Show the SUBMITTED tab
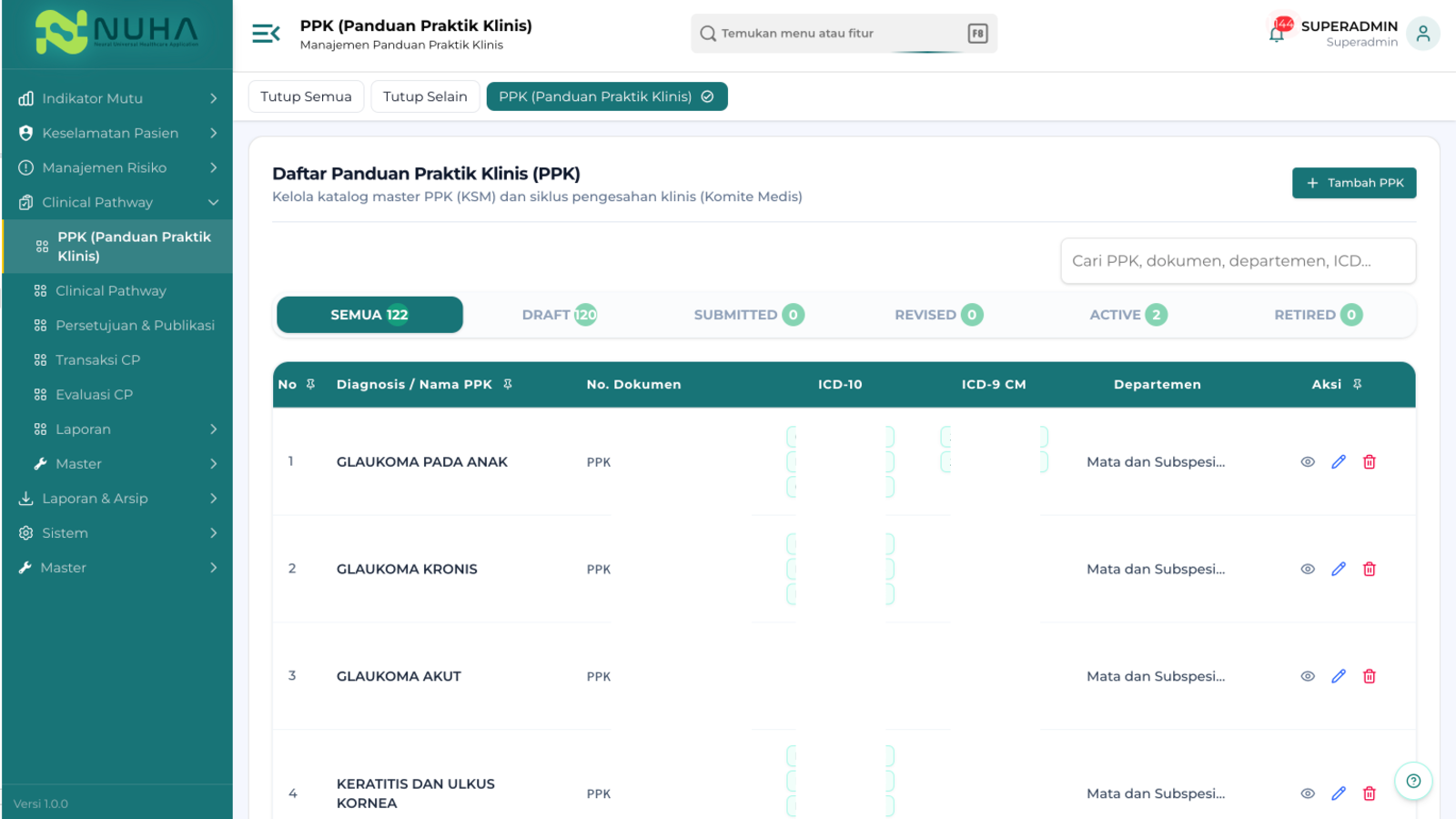This screenshot has width=1456, height=819. point(749,315)
